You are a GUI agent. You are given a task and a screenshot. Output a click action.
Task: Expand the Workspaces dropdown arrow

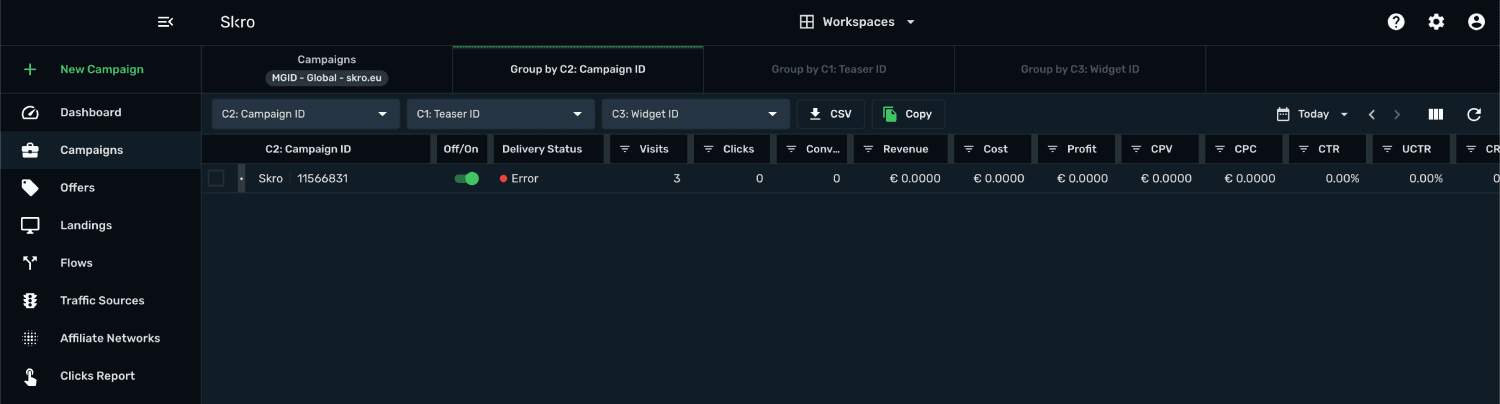tap(910, 22)
